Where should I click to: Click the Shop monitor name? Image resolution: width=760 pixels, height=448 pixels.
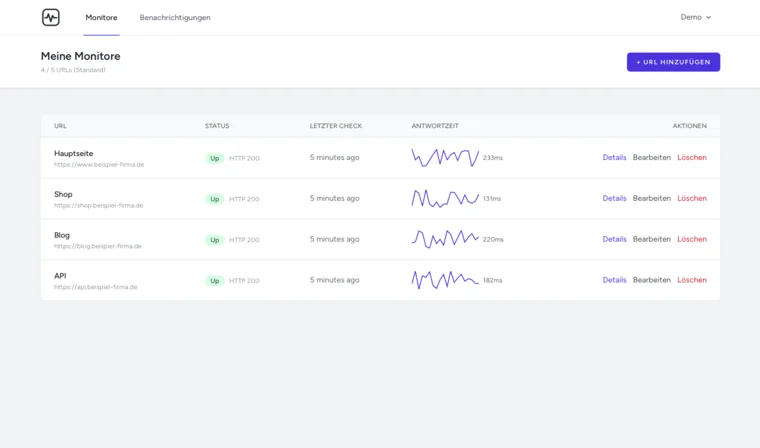point(63,194)
